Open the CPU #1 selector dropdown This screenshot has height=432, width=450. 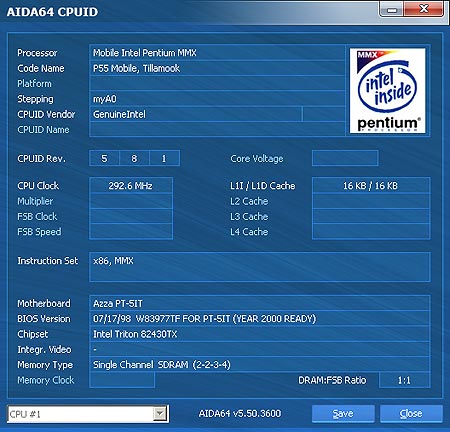[88, 414]
